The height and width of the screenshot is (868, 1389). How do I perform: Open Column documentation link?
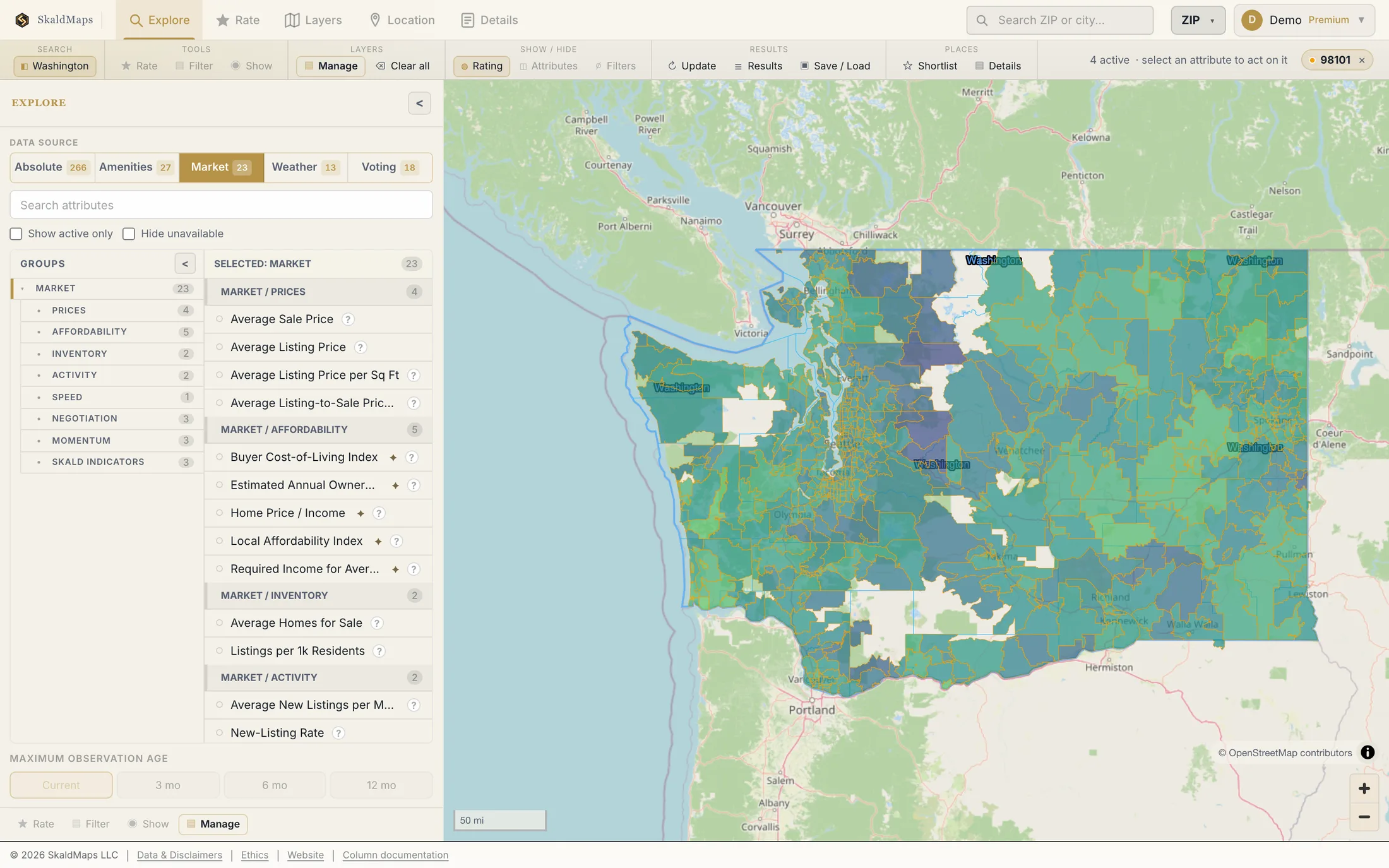pyautogui.click(x=395, y=855)
